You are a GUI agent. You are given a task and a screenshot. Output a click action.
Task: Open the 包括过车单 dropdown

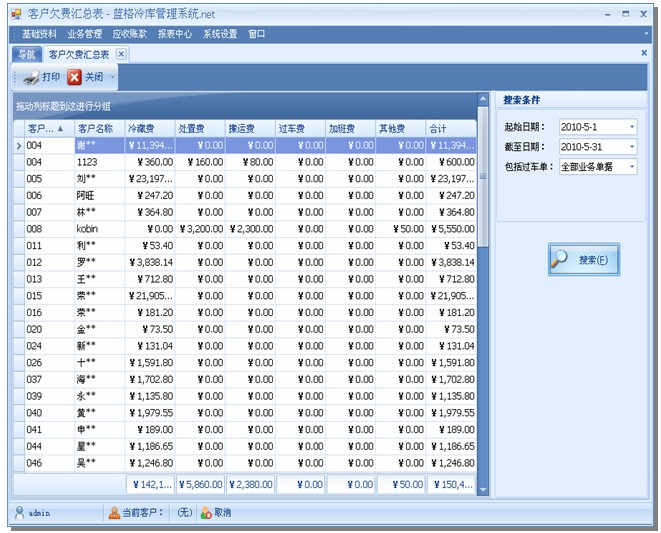632,167
